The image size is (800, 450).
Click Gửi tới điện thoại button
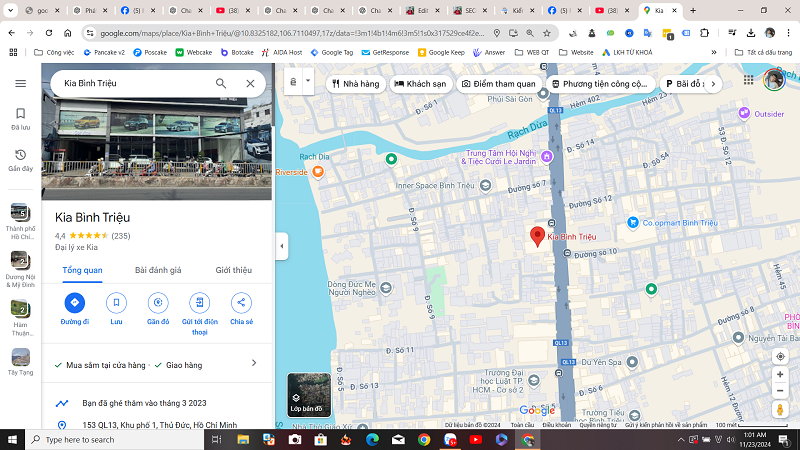199,314
